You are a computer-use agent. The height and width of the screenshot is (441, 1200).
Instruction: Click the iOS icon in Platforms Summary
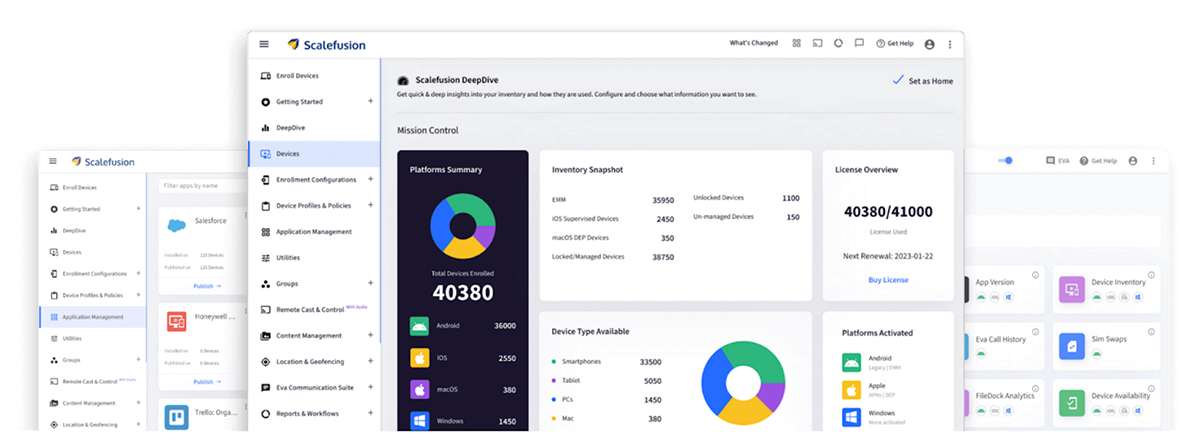420,357
